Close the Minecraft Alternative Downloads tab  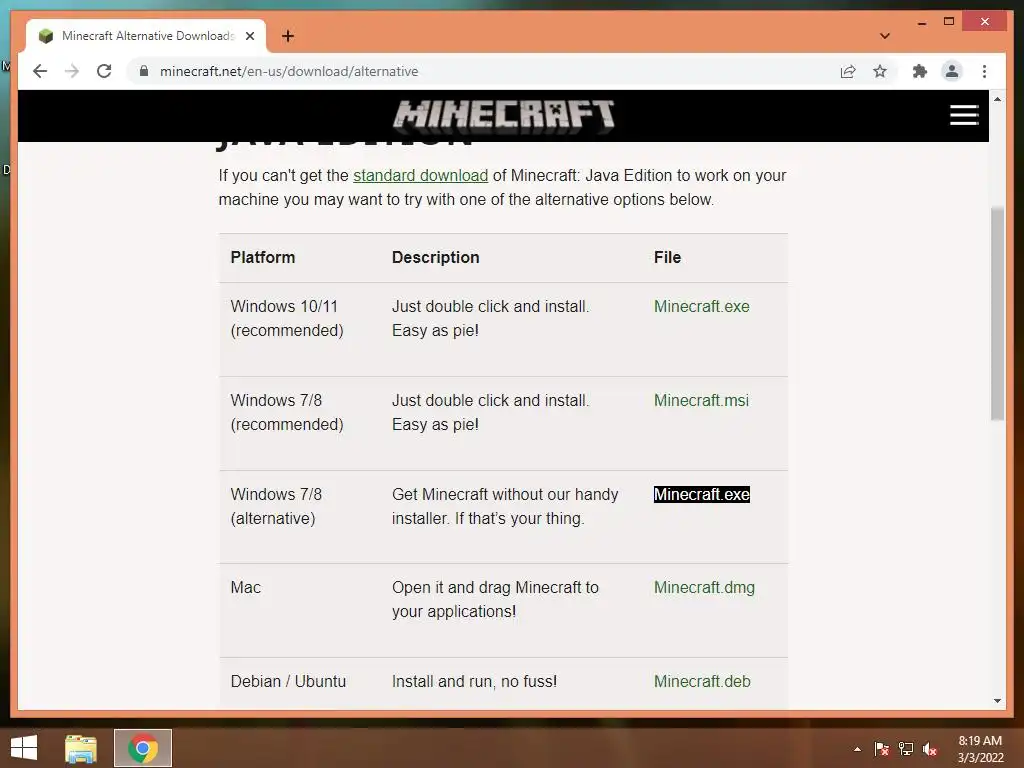[249, 36]
